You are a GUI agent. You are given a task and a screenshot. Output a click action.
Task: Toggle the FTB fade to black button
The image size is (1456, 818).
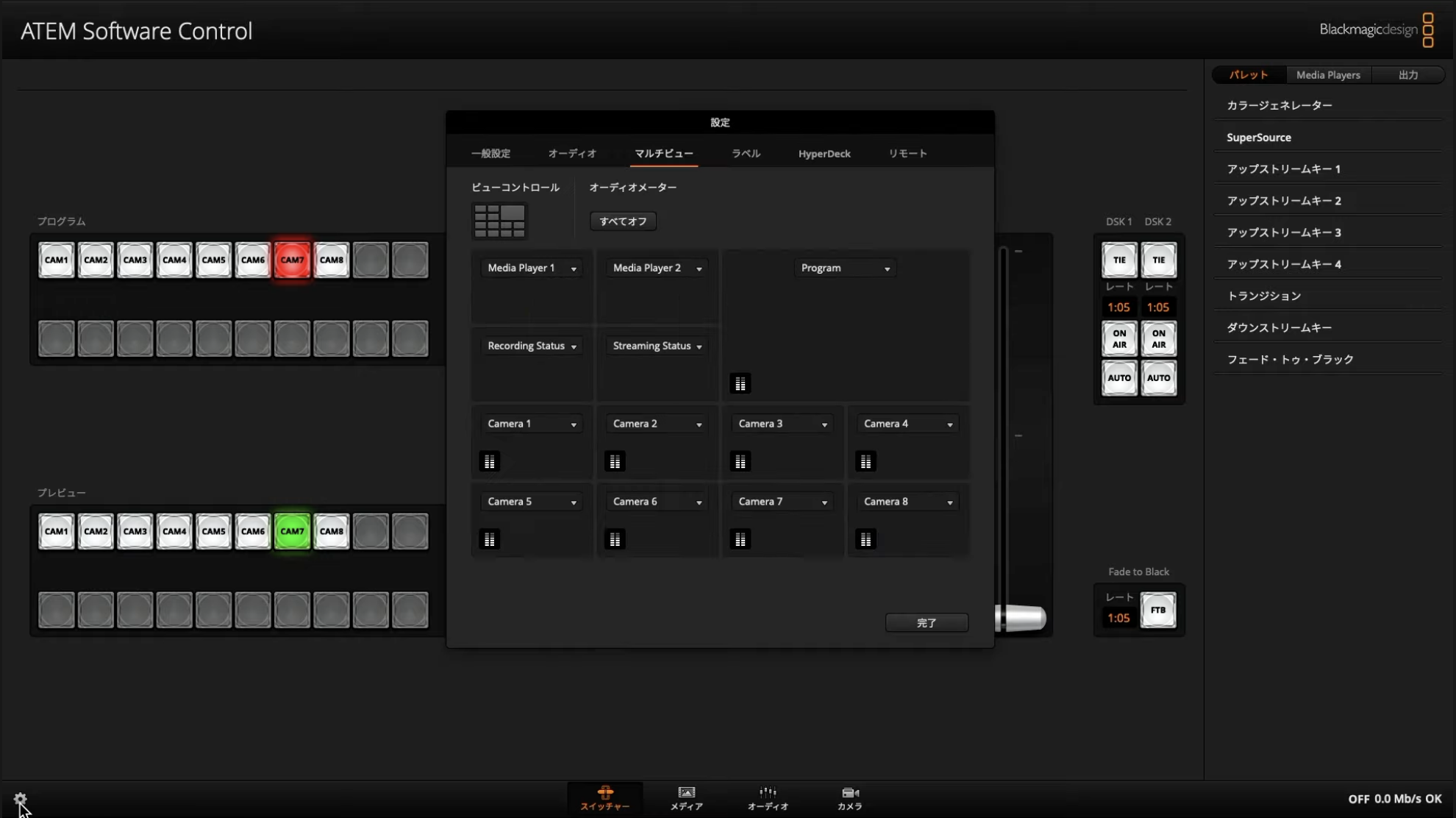click(x=1157, y=610)
